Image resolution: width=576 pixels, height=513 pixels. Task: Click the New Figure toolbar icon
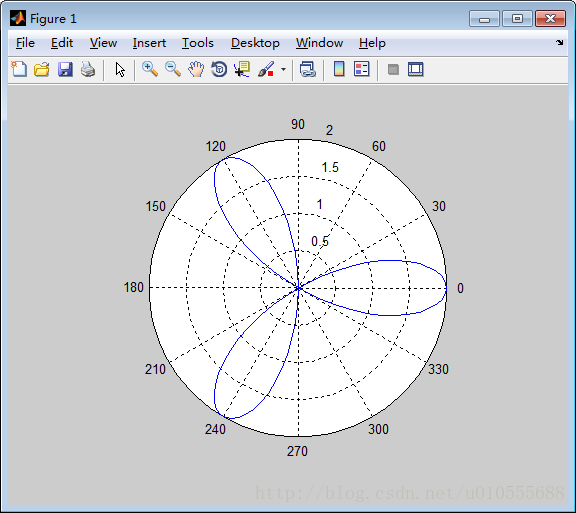[x=19, y=69]
